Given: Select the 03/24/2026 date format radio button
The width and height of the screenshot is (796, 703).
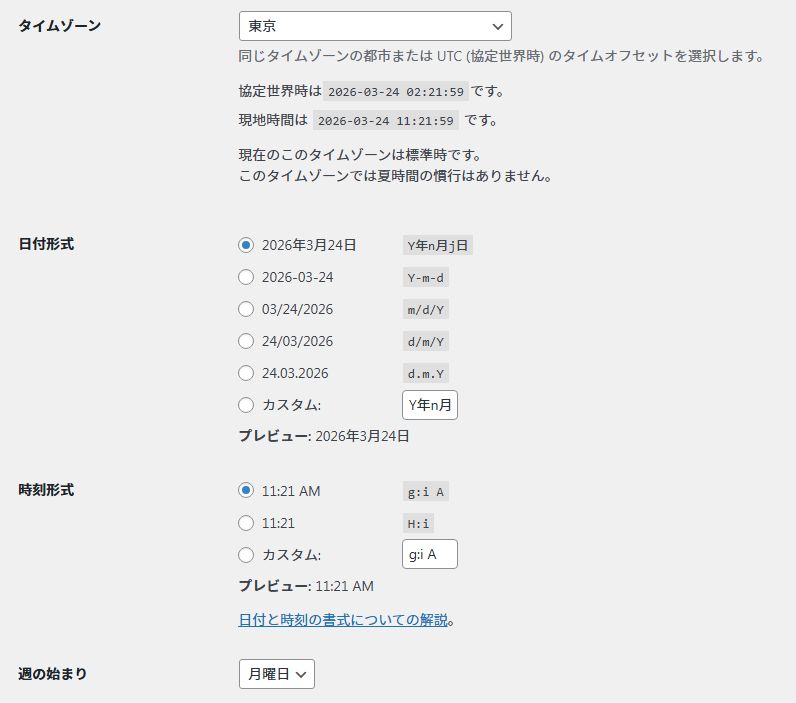Looking at the screenshot, I should tap(246, 309).
